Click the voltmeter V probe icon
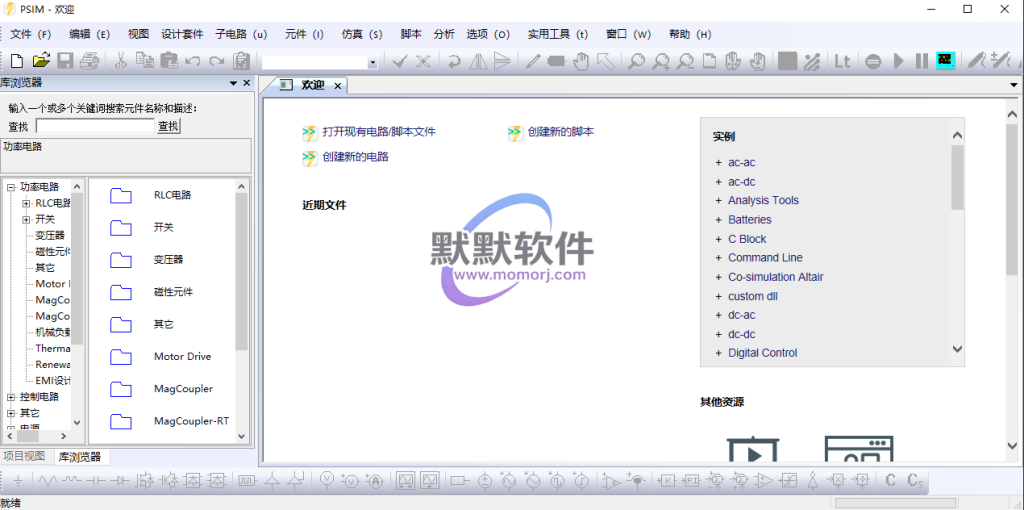 (x=351, y=481)
